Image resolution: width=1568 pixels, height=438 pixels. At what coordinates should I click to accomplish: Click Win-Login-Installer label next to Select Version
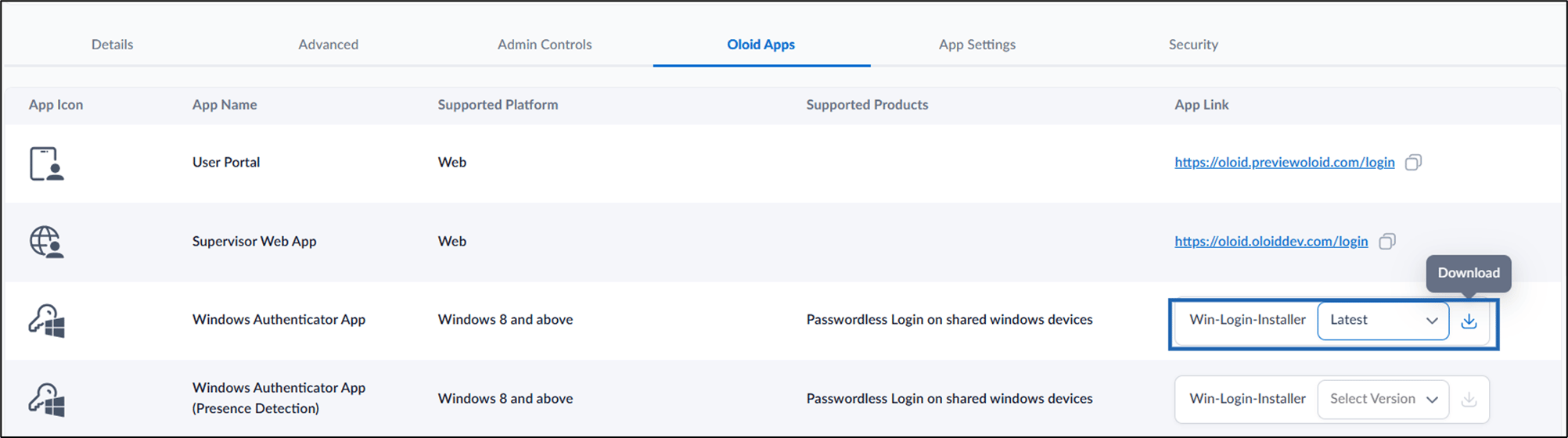(x=1247, y=399)
